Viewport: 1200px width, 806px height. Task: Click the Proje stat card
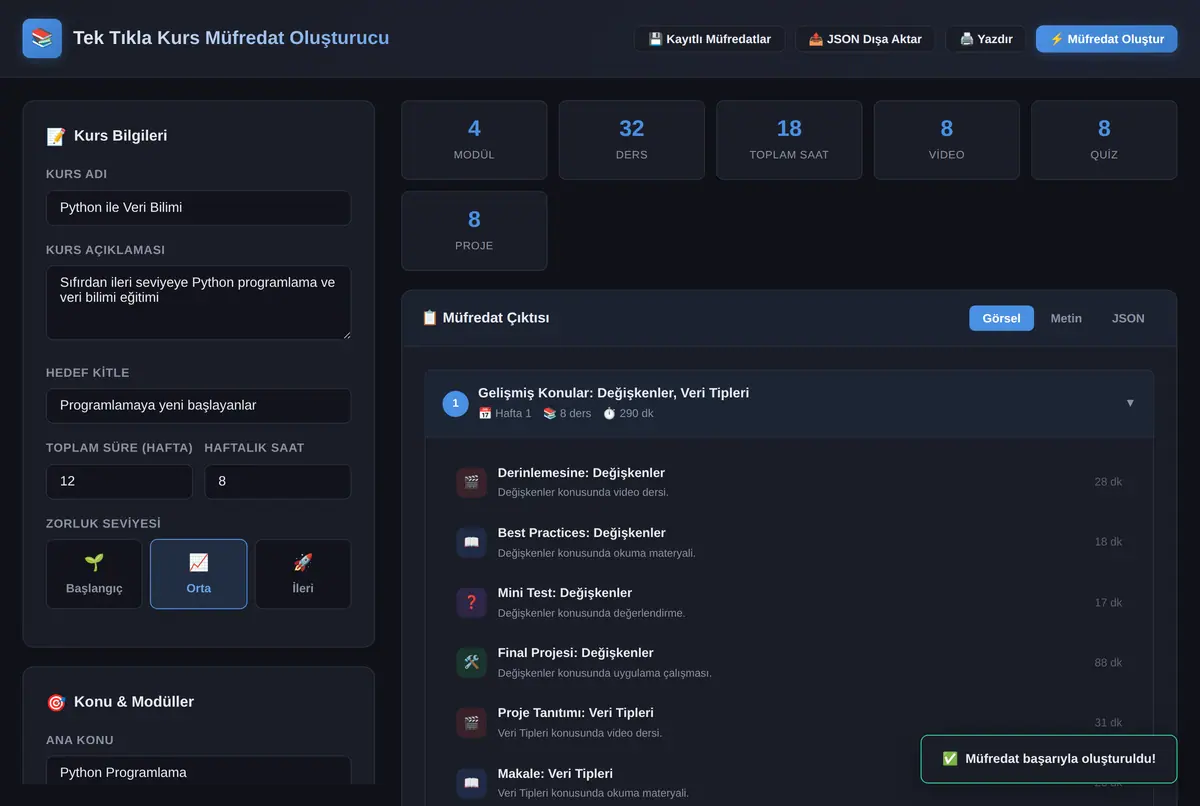474,231
